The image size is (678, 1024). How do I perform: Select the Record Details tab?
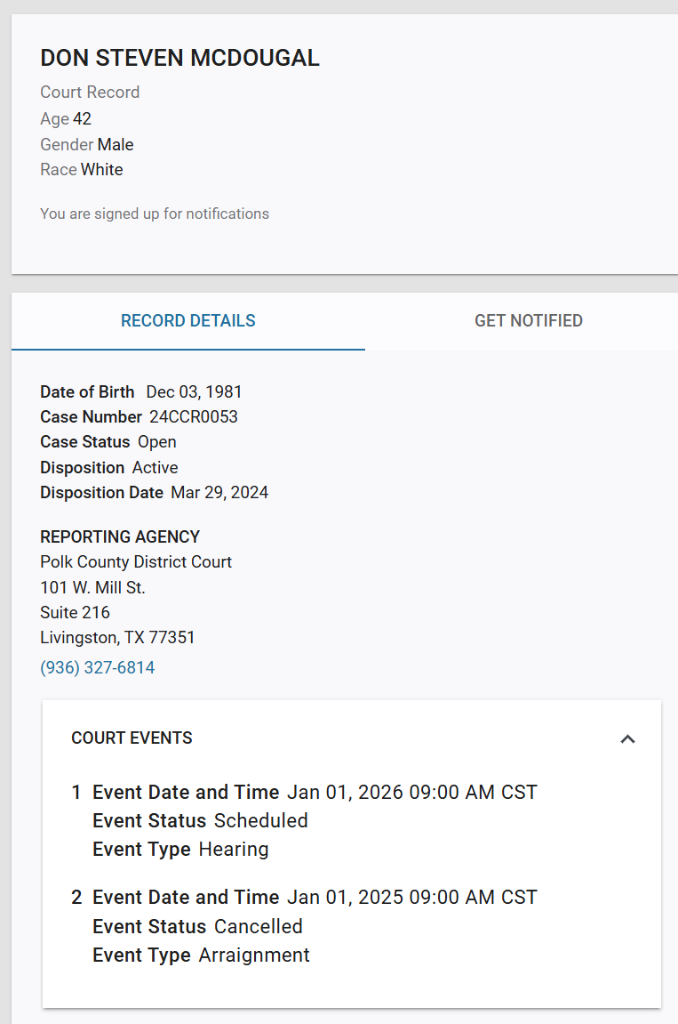(188, 321)
